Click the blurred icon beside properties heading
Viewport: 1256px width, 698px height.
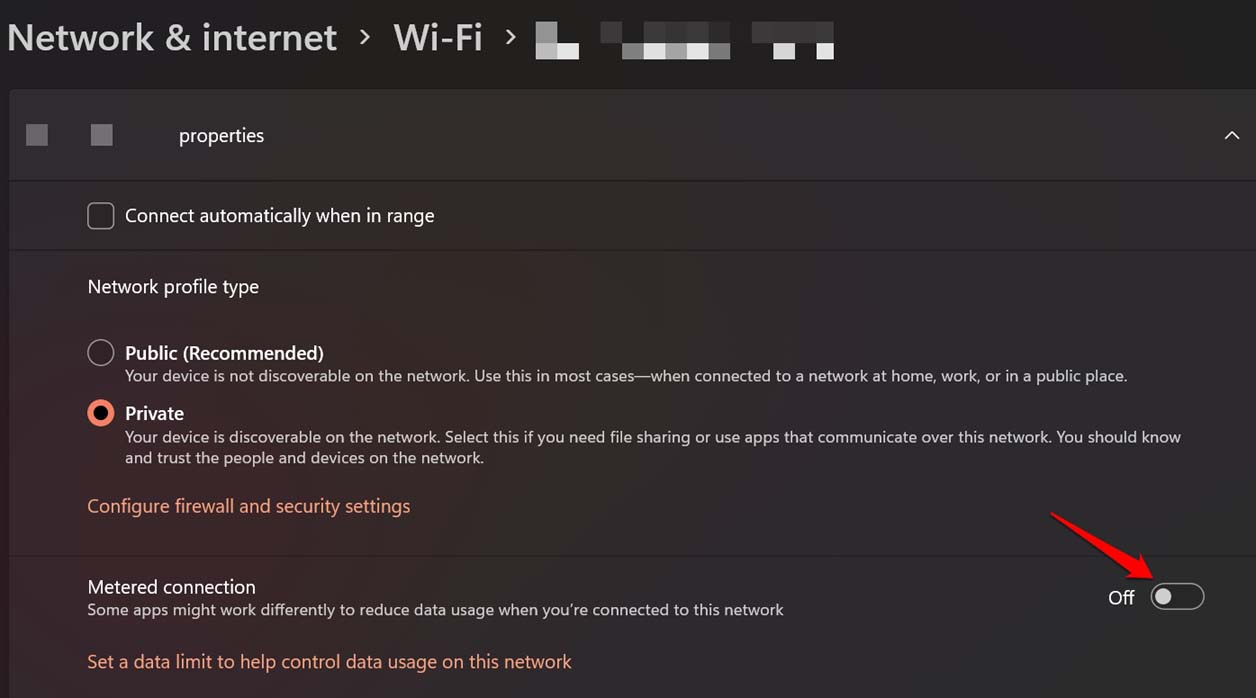point(37,135)
